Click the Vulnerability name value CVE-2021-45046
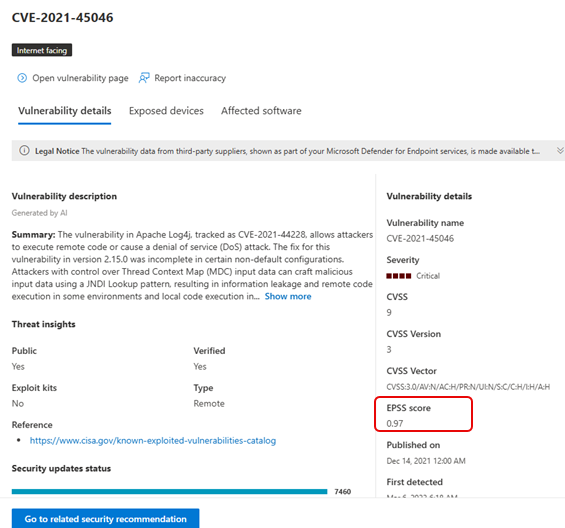Image resolution: width=565 pixels, height=528 pixels. coord(420,239)
